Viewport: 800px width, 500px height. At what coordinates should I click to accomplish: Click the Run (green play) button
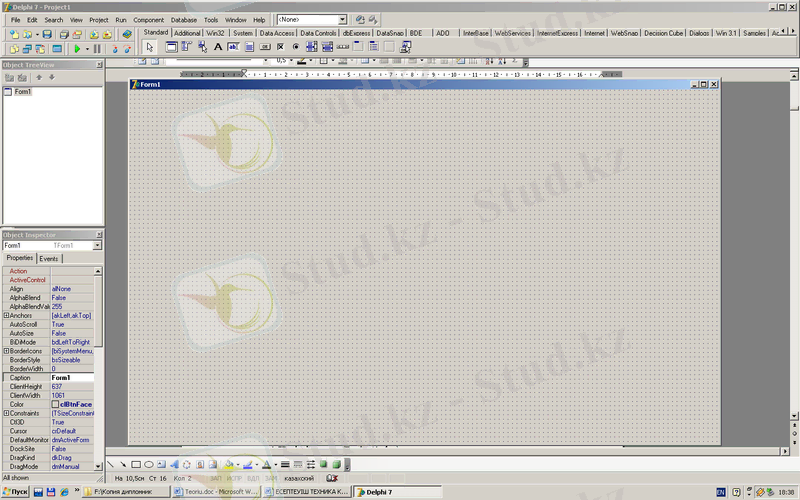pos(76,48)
